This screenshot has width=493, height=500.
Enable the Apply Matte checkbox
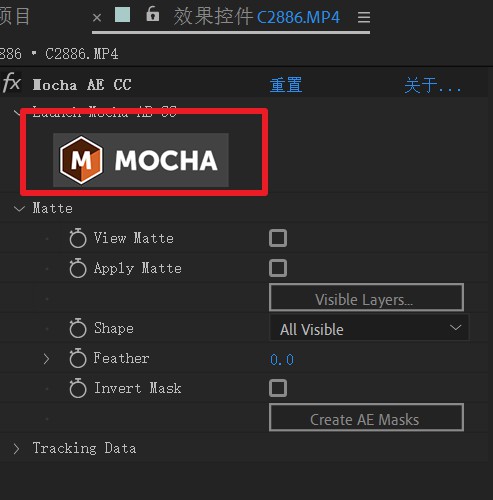tap(278, 268)
